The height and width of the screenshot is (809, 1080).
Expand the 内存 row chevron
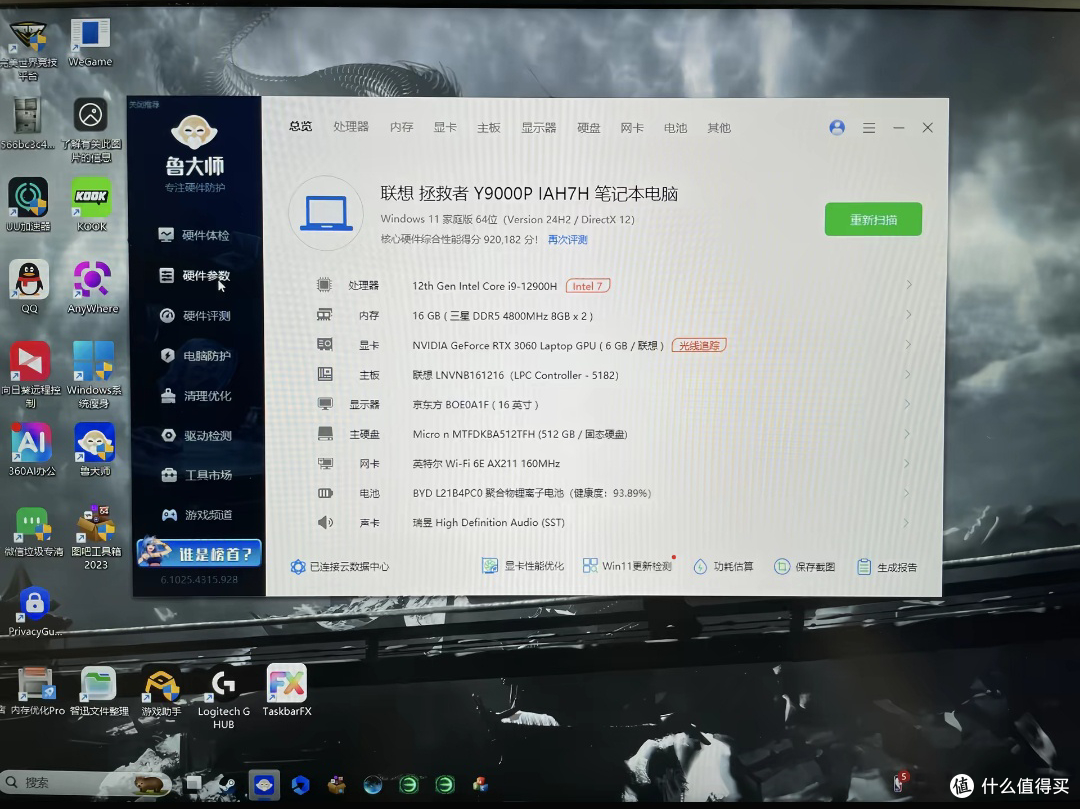pyautogui.click(x=909, y=315)
